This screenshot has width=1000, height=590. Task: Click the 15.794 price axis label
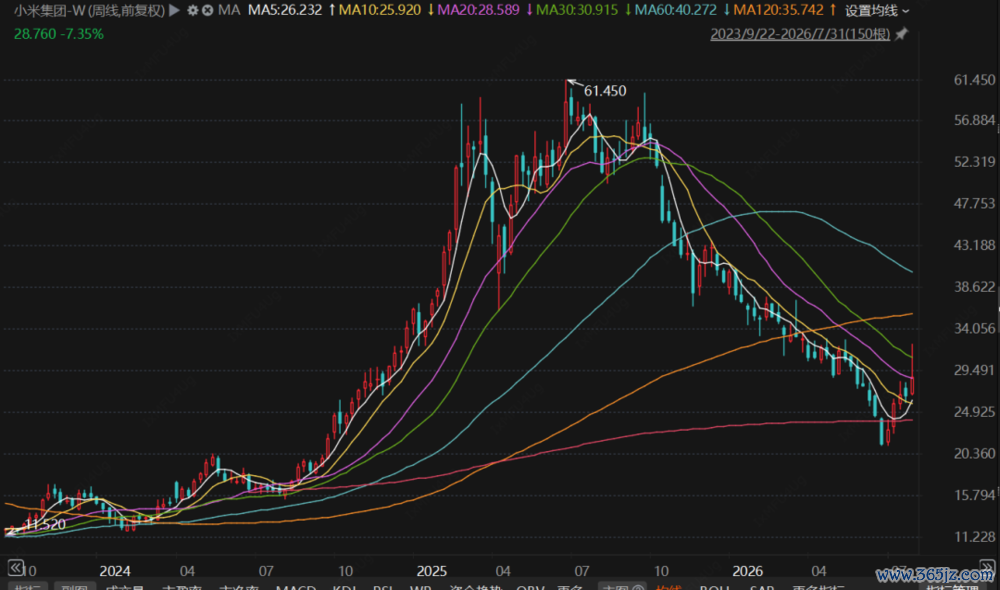[974, 495]
